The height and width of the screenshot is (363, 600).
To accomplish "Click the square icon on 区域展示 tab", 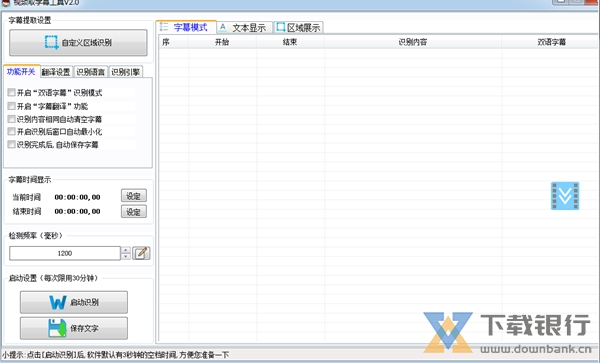I will (281, 27).
